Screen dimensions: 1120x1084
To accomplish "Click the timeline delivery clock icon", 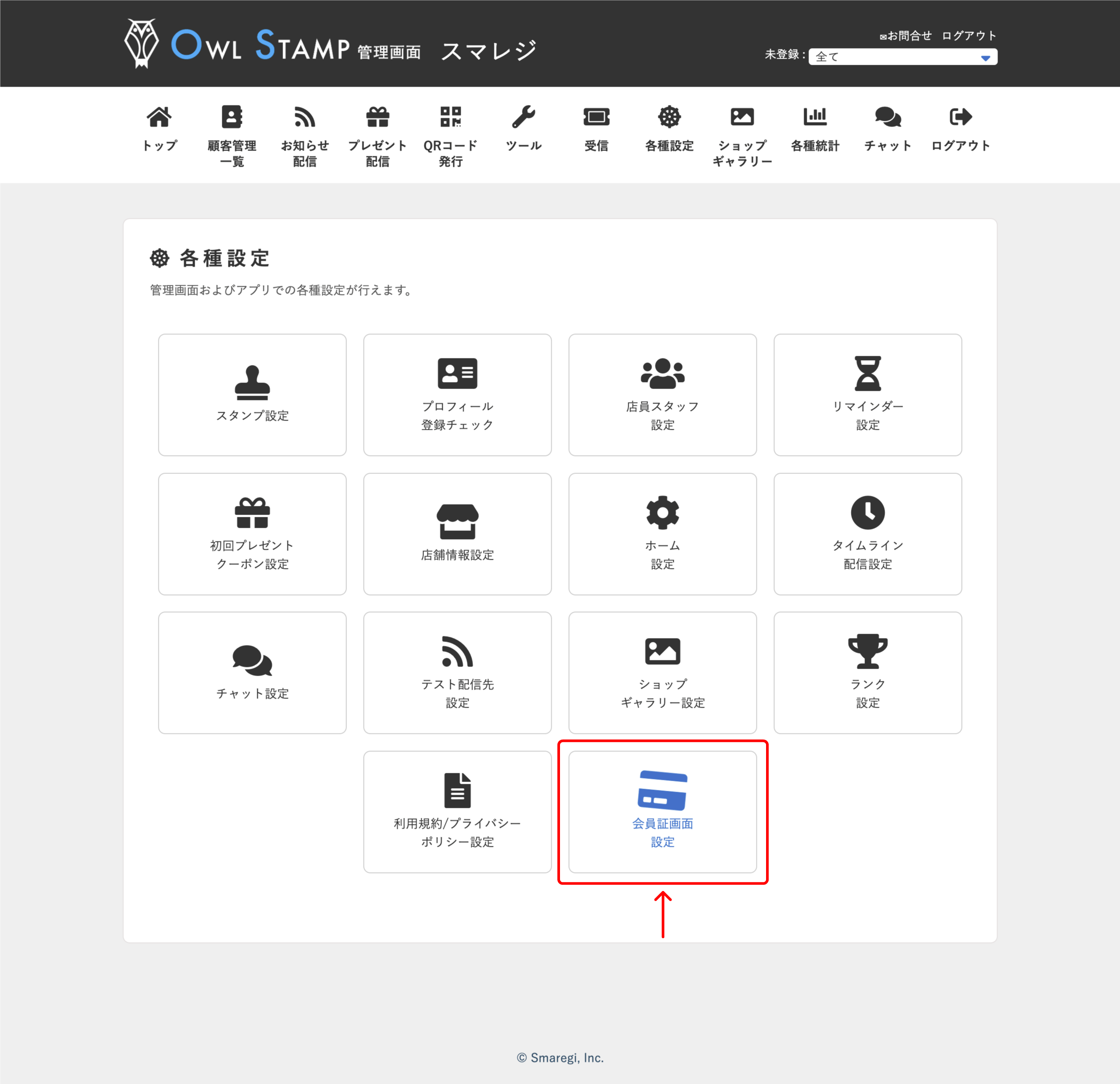I will pos(867,512).
